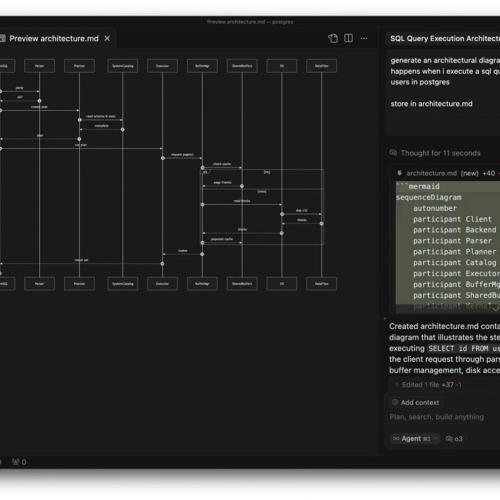Open the o3 model selector
Viewport: 500px width, 500px height.
pyautogui.click(x=454, y=439)
